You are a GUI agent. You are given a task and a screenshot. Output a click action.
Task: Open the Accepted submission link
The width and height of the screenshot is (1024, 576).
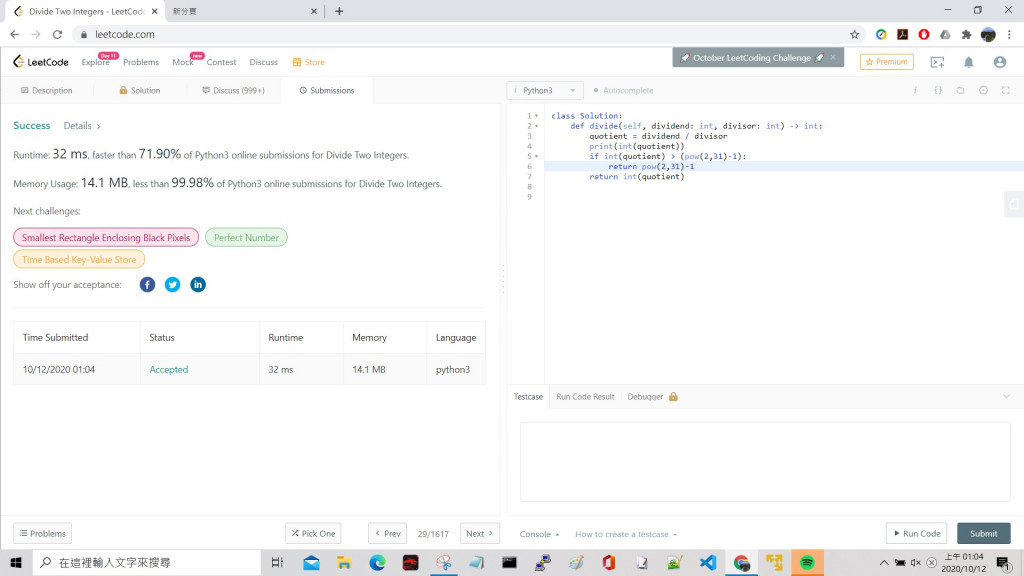(x=168, y=370)
